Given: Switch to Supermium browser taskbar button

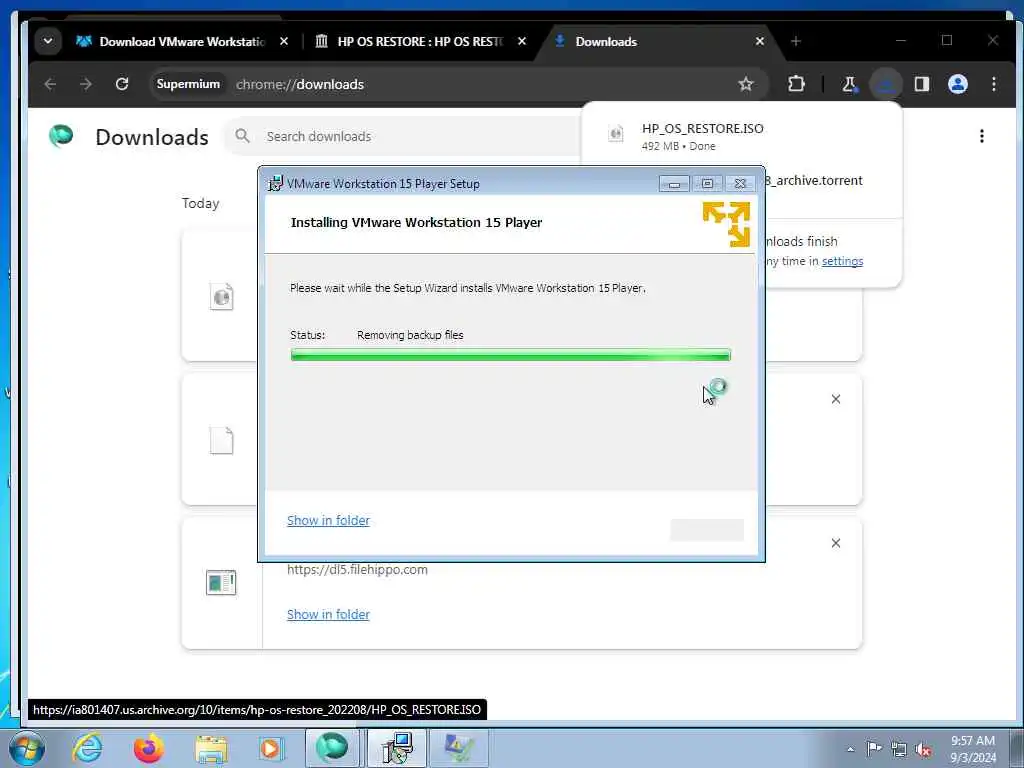Looking at the screenshot, I should pyautogui.click(x=332, y=748).
